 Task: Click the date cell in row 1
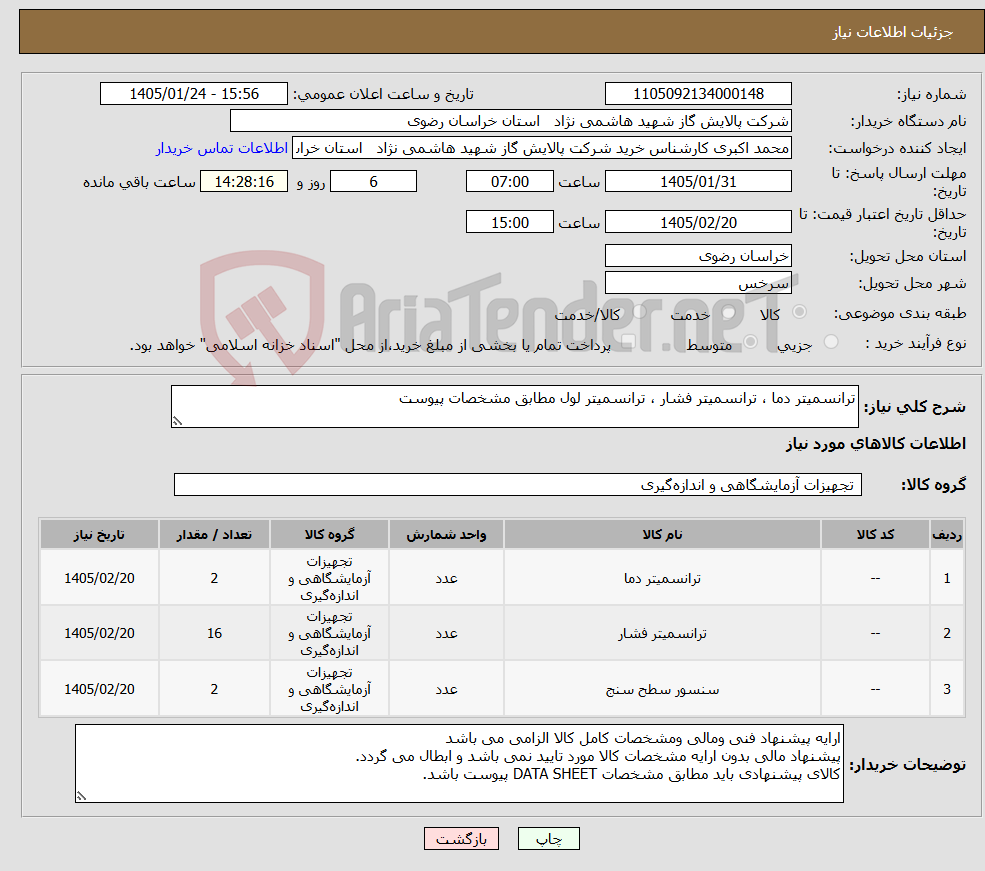(x=99, y=578)
